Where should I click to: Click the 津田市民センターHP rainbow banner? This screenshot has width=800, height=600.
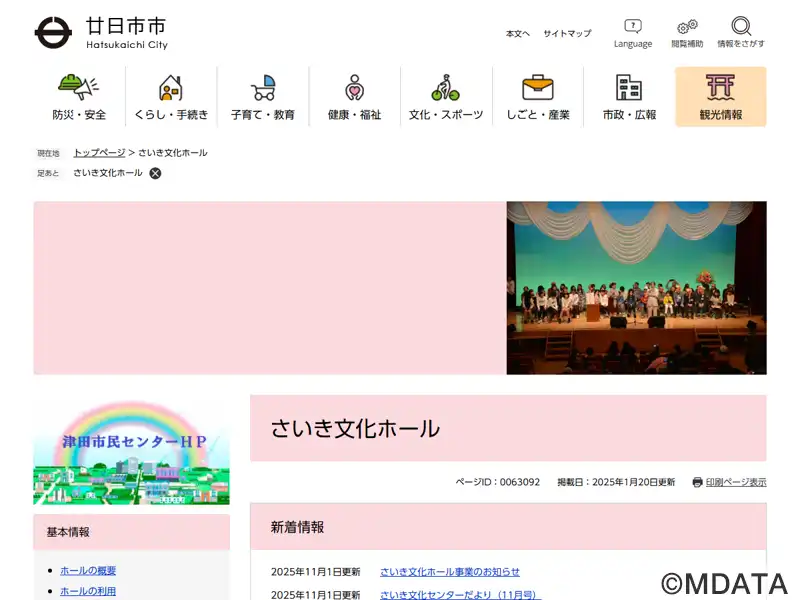[132, 452]
